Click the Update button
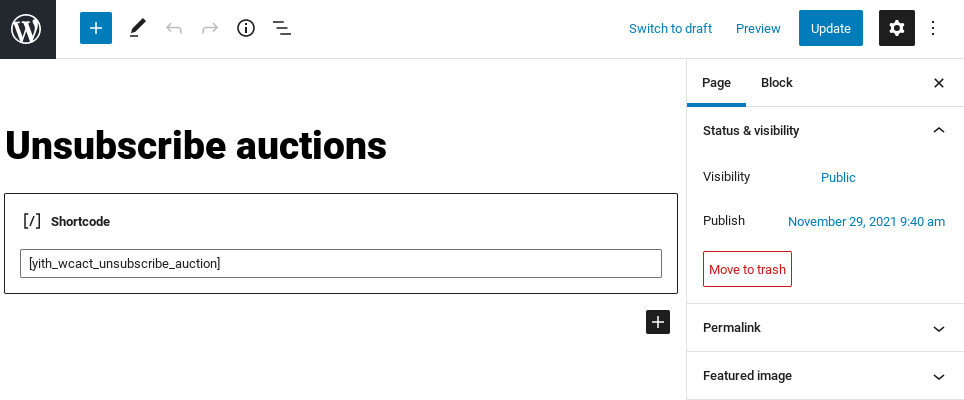 coord(831,28)
